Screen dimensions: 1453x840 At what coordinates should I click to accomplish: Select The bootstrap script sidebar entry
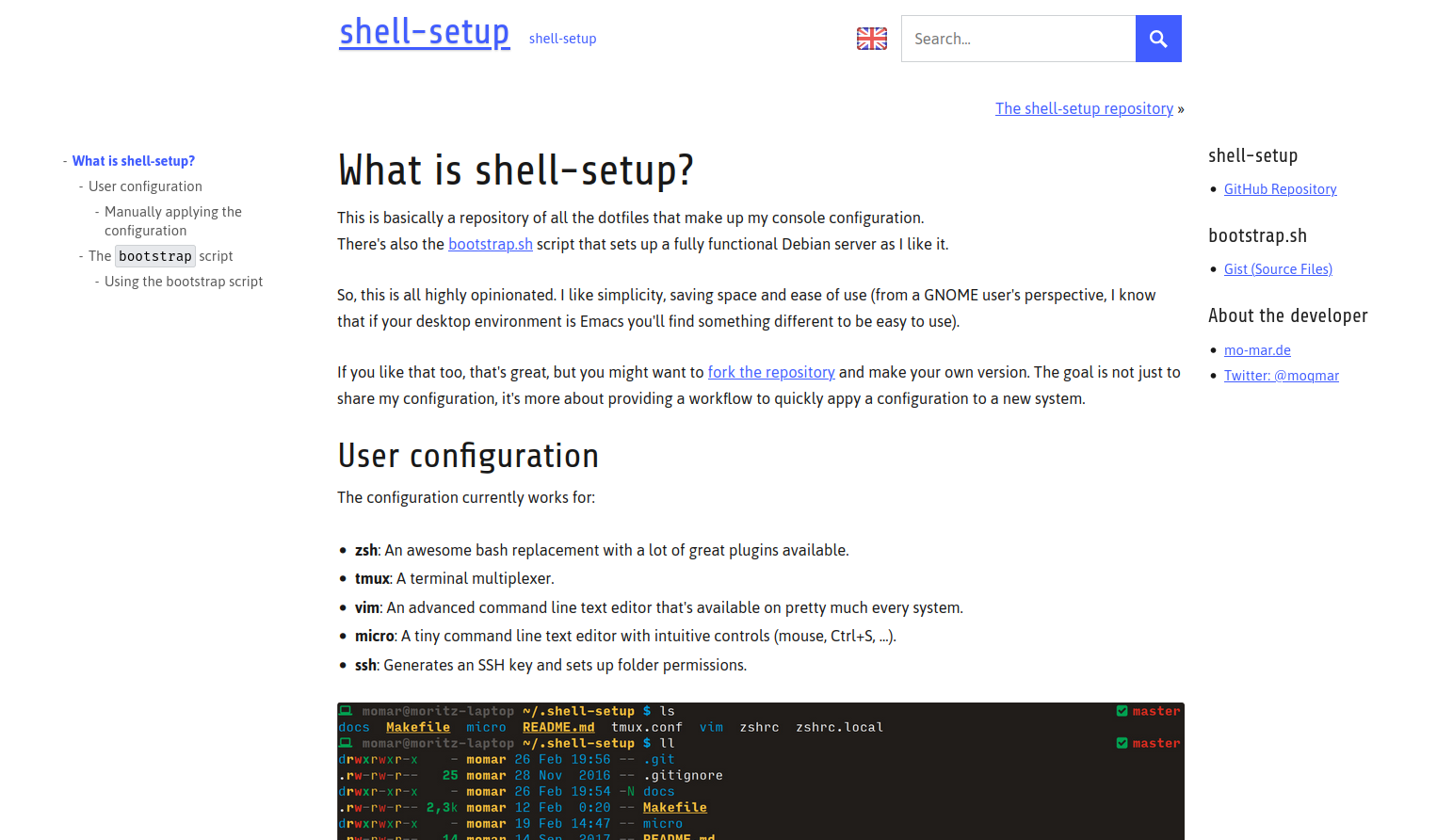click(161, 256)
